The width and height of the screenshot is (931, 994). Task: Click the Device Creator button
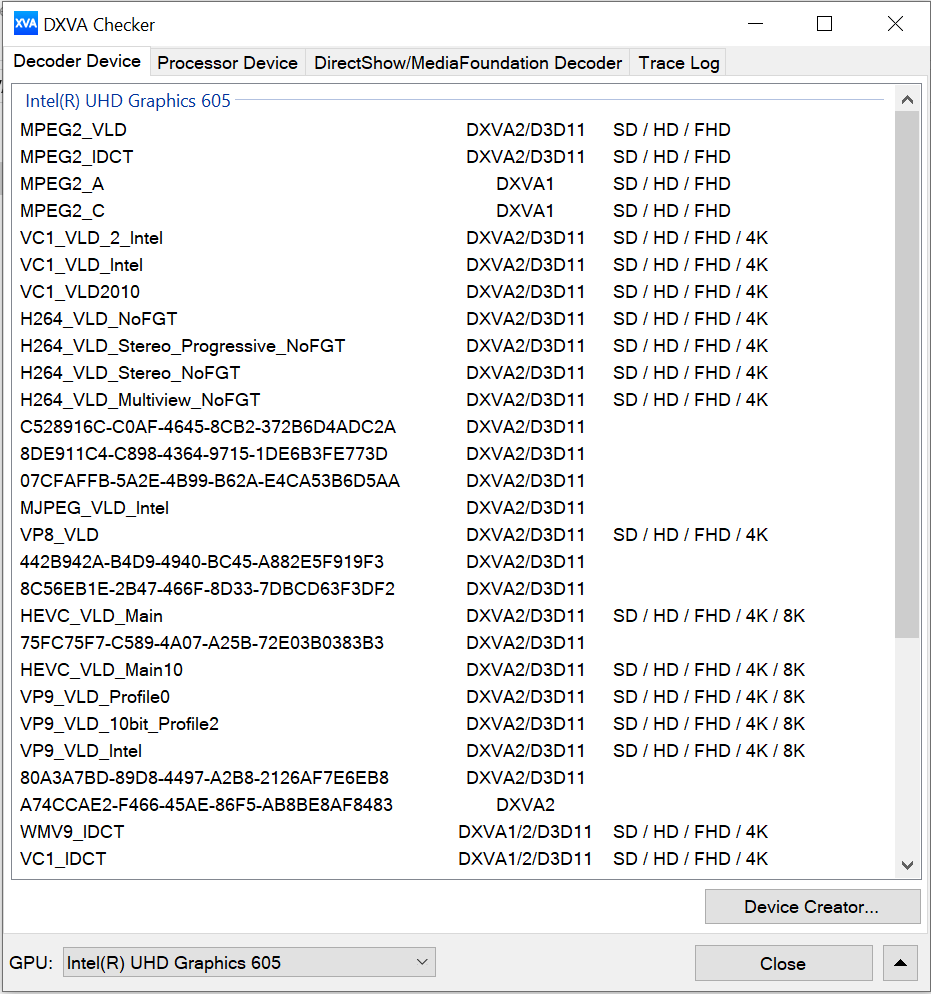pos(811,907)
